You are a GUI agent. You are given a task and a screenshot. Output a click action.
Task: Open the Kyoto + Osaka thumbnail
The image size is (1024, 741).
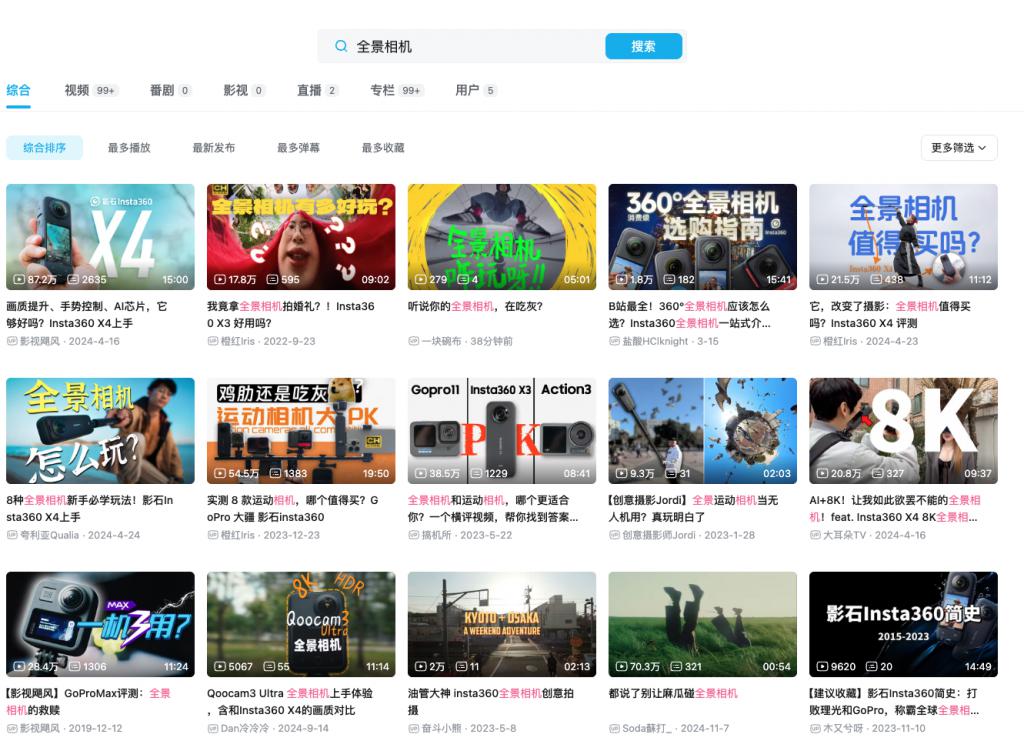502,624
